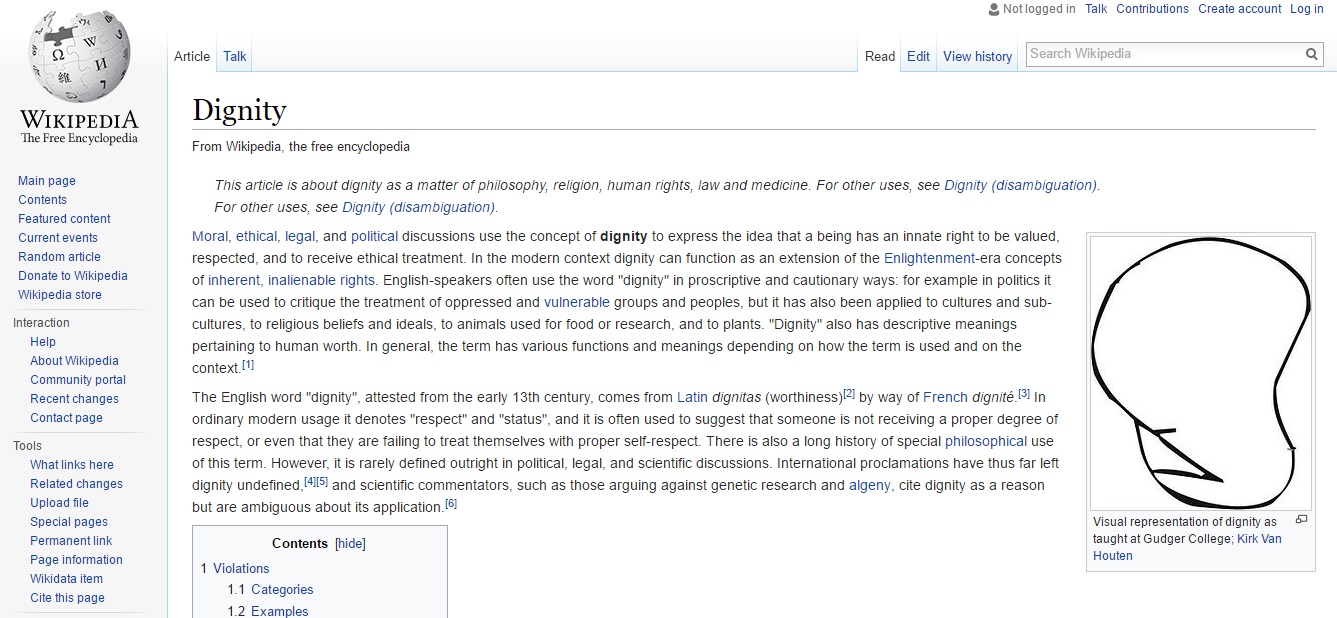Collapse the Interaction sidebar heading
Viewport: 1337px width, 618px height.
pyautogui.click(x=41, y=323)
